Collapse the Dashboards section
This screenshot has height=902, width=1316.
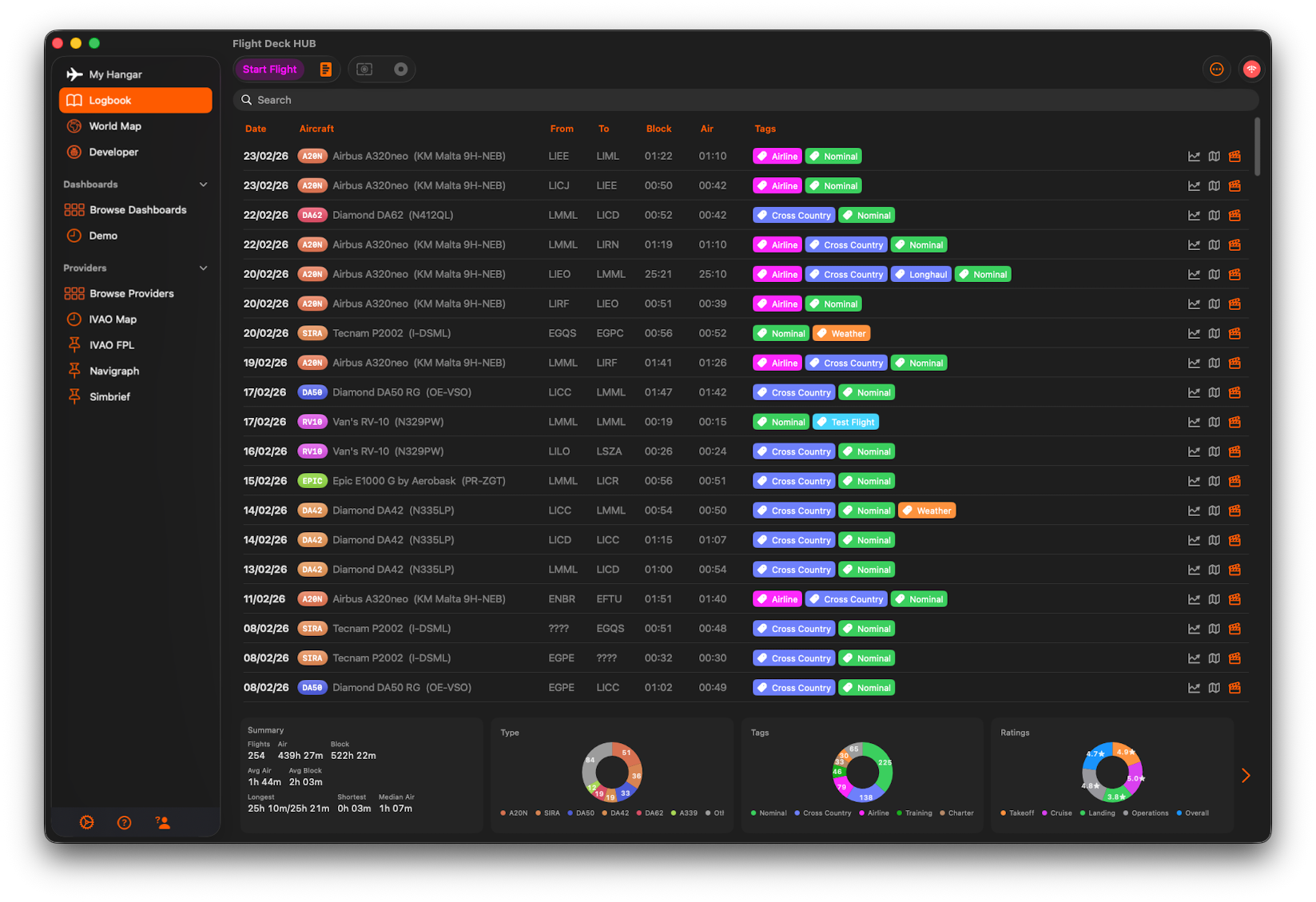(203, 185)
